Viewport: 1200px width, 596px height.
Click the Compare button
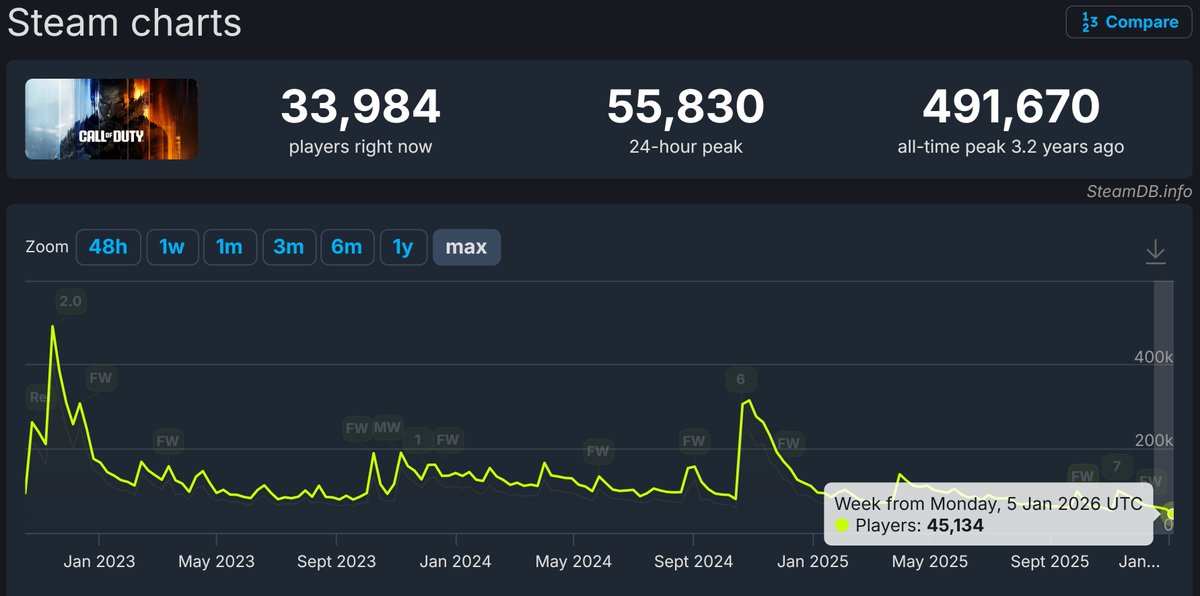[1128, 22]
